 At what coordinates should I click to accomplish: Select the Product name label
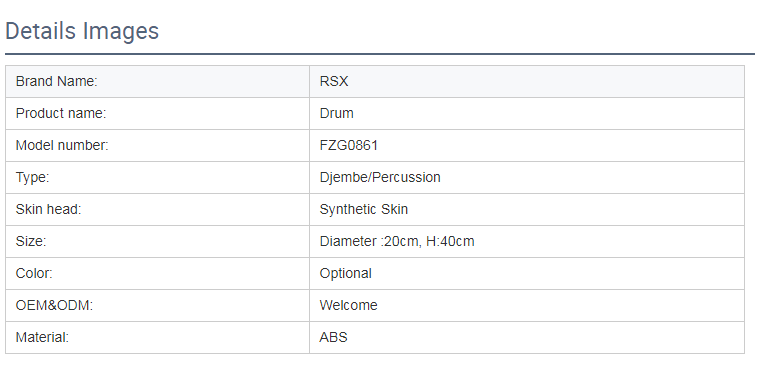[x=61, y=114]
